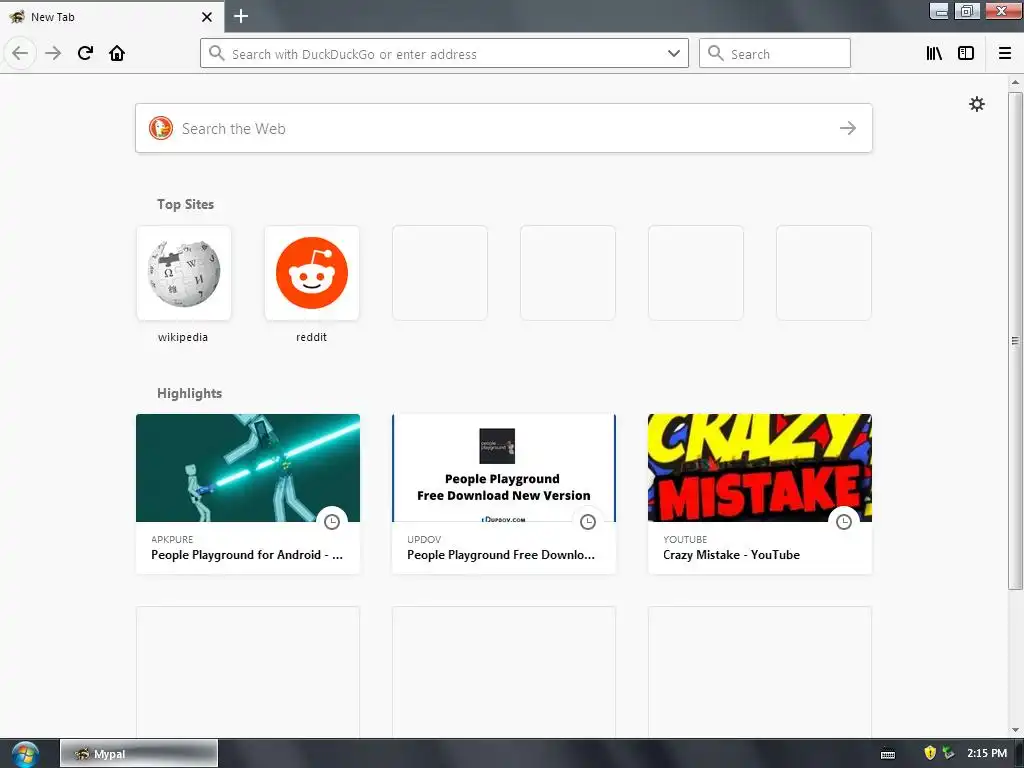
Task: Open People Playground Free Download highlight
Action: pyautogui.click(x=504, y=494)
